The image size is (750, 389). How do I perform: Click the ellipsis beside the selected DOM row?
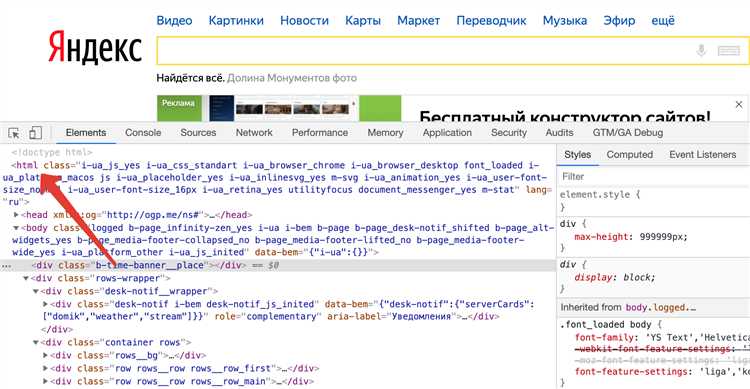pos(6,266)
